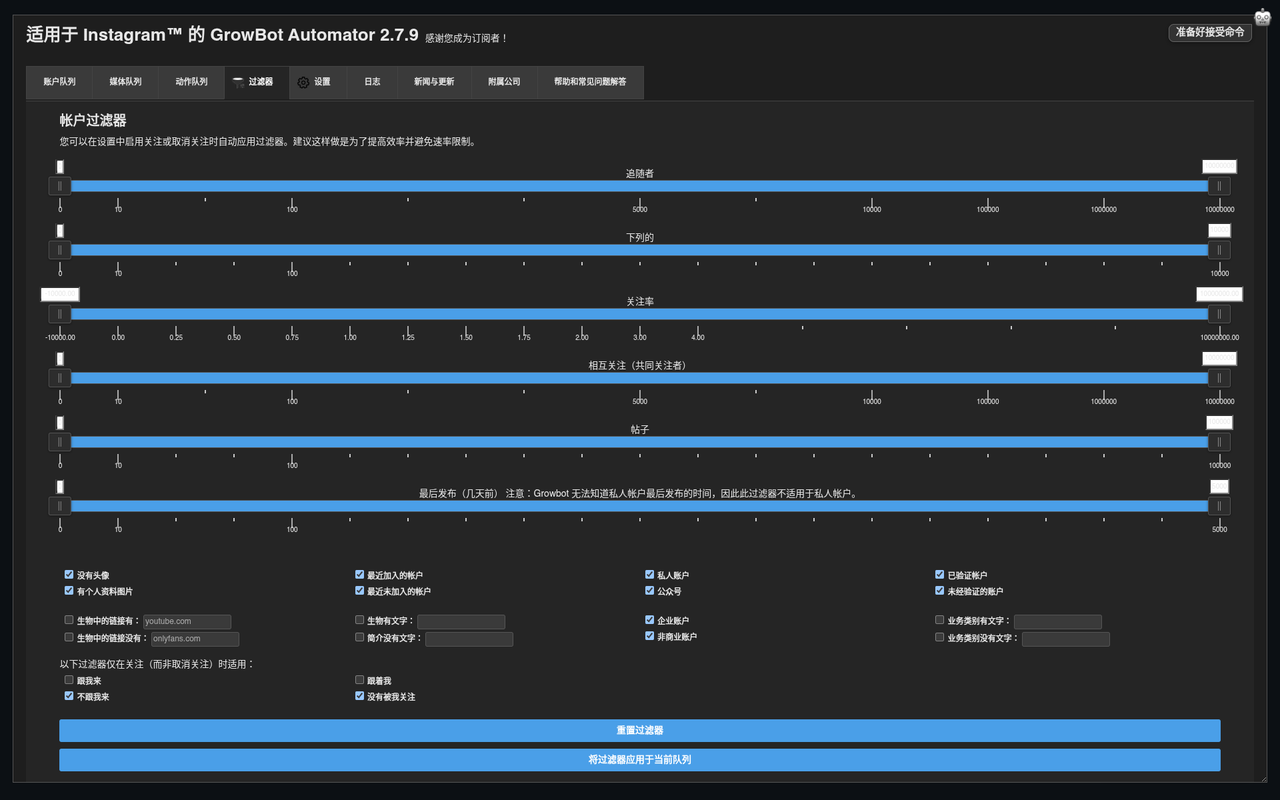Uncheck the 不跟我来 checkbox
This screenshot has width=1280, height=800.
pos(69,696)
